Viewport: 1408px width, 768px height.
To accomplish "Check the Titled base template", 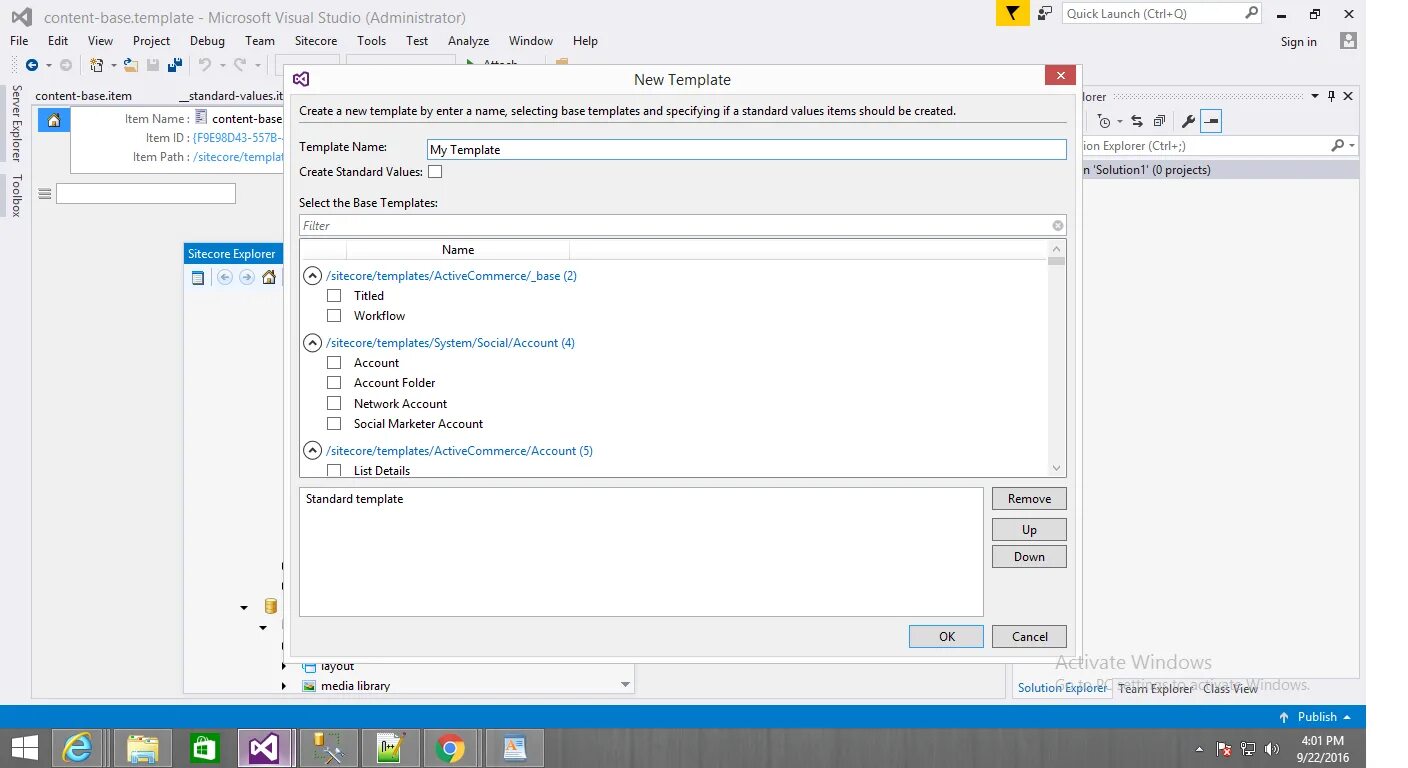I will pos(334,296).
